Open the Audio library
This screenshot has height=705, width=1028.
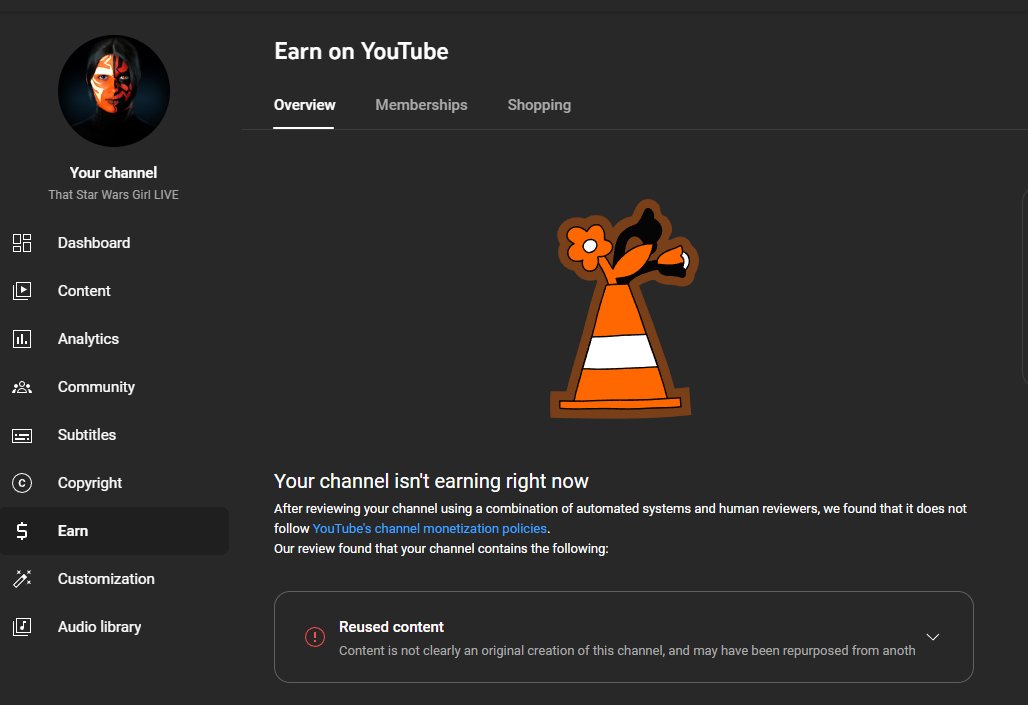(115, 627)
